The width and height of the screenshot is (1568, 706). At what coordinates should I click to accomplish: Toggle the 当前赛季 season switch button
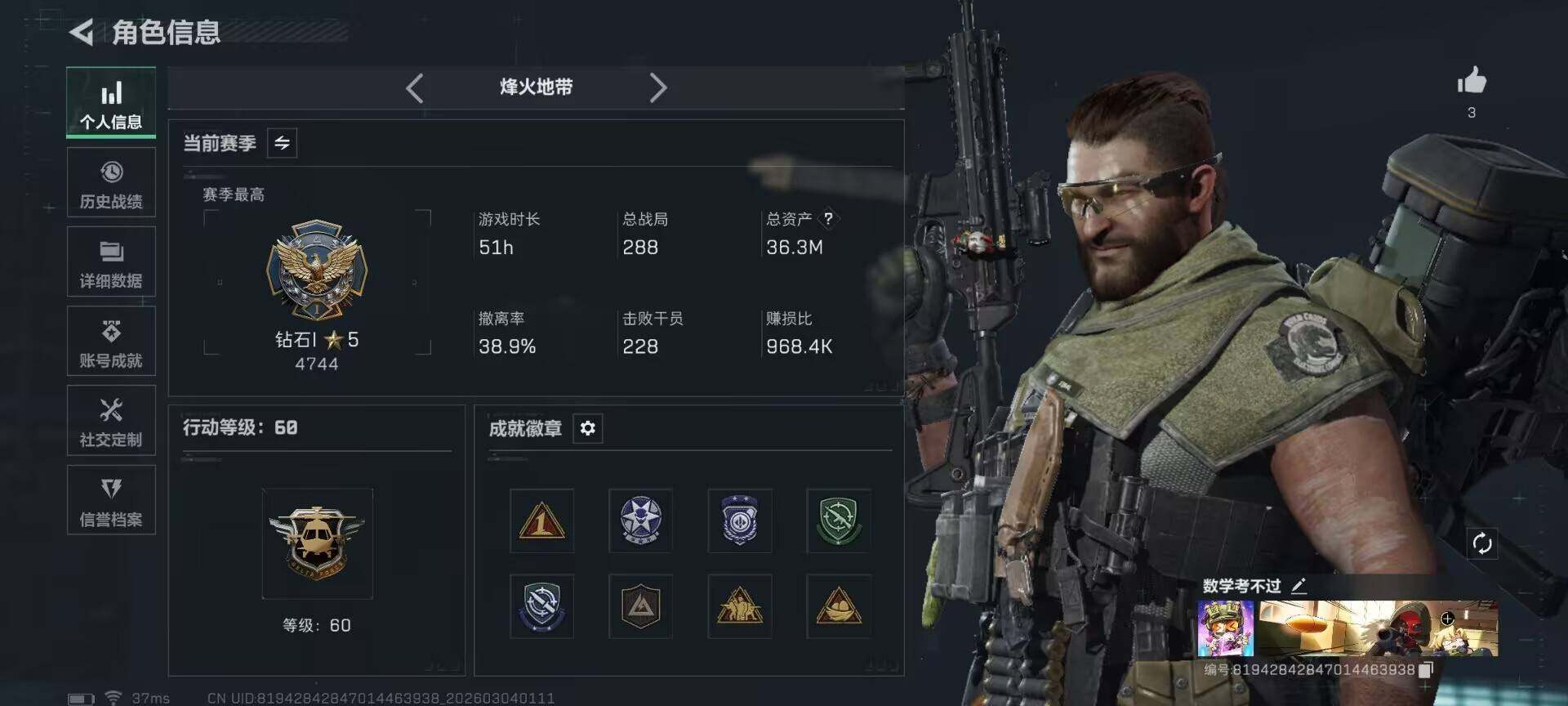pos(283,143)
